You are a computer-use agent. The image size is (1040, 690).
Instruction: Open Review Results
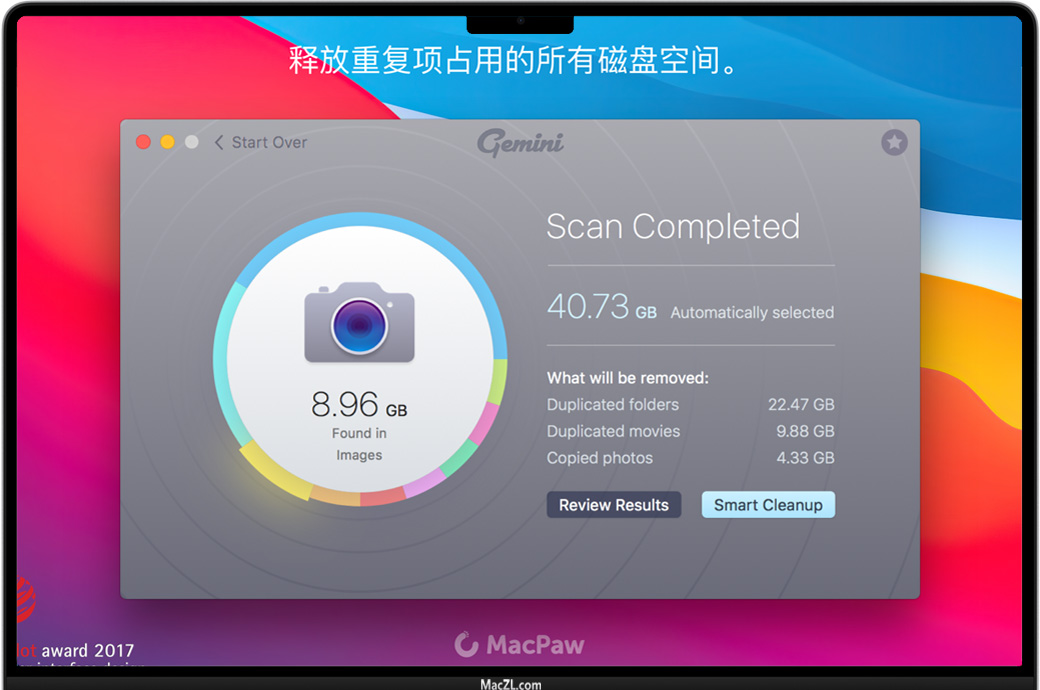click(614, 505)
